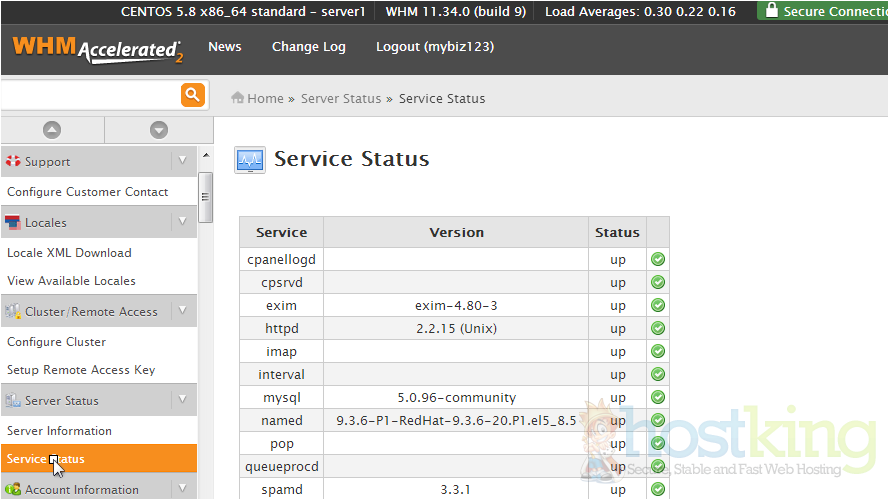Click inside the sidebar search field
Screen dimensions: 889x500
point(88,95)
